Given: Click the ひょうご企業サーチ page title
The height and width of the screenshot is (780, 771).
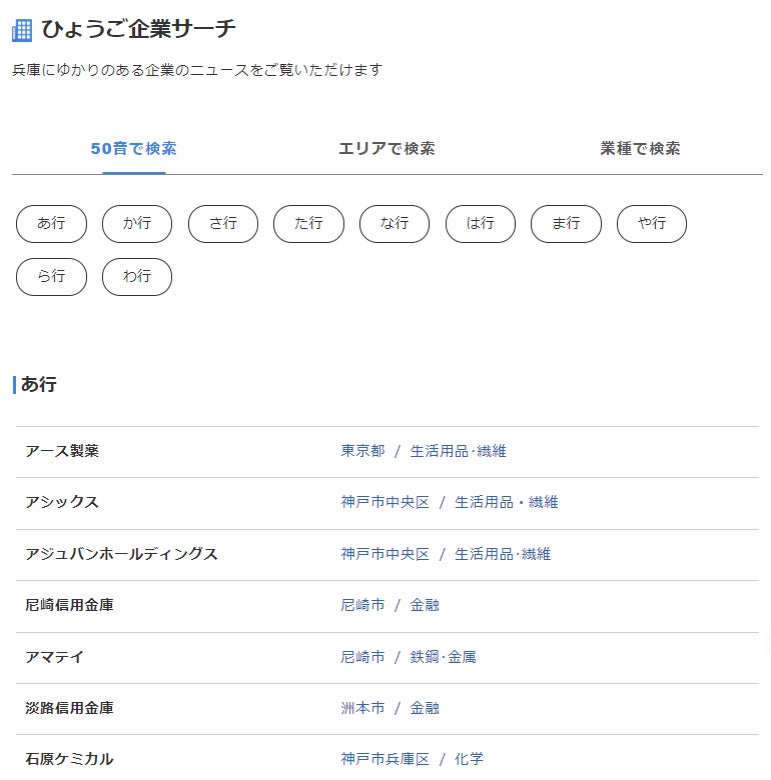Looking at the screenshot, I should [x=138, y=29].
